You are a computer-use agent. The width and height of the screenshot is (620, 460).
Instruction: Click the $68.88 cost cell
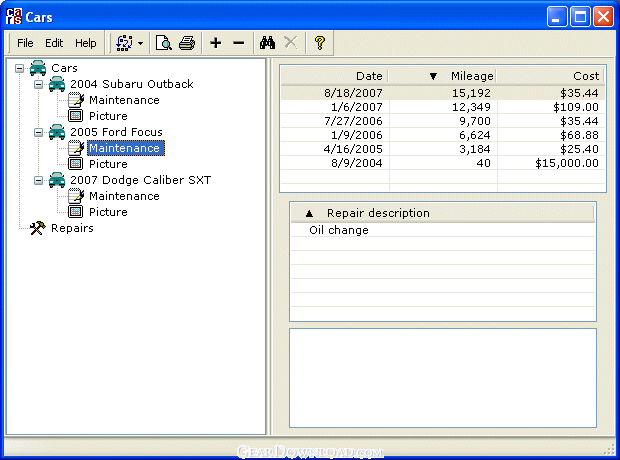click(x=551, y=135)
